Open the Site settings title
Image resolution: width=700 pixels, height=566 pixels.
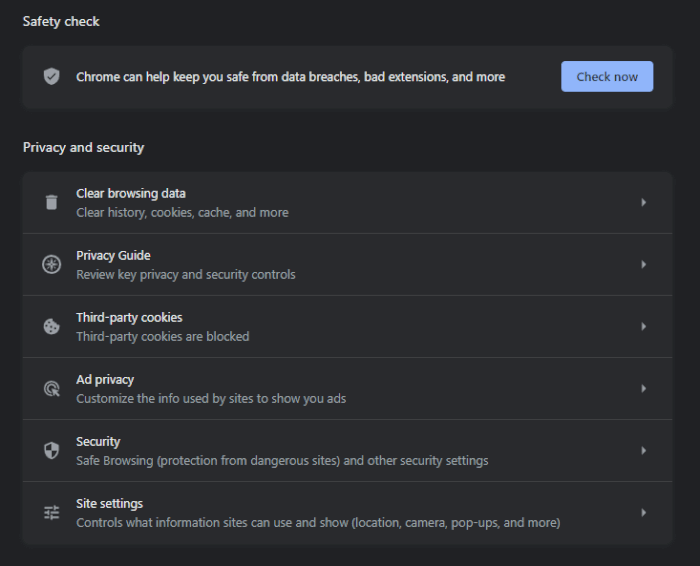109,504
